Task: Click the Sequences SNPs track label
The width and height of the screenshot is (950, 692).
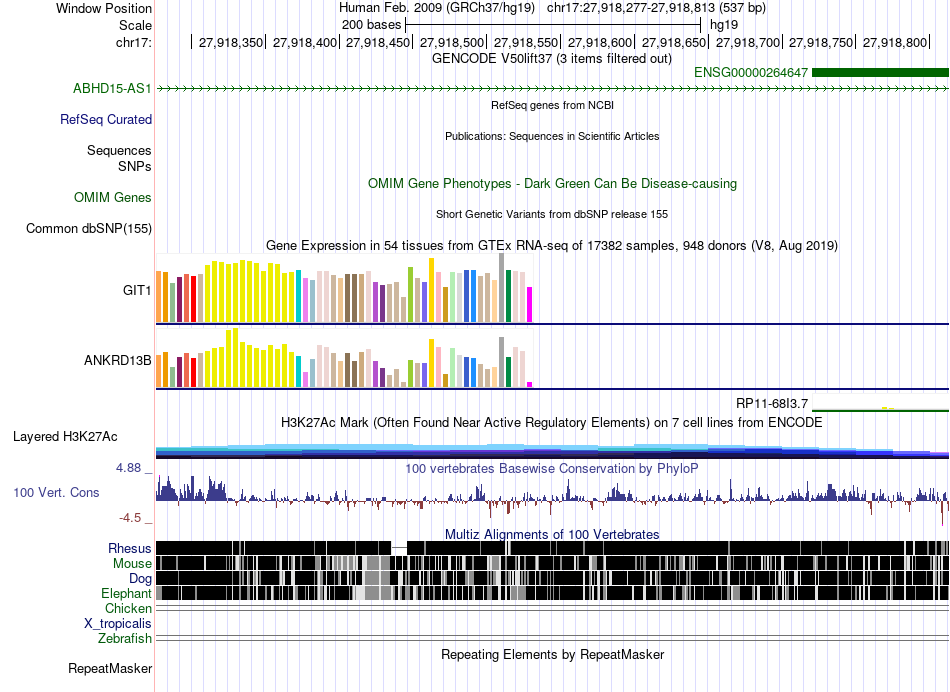Action: click(119, 158)
